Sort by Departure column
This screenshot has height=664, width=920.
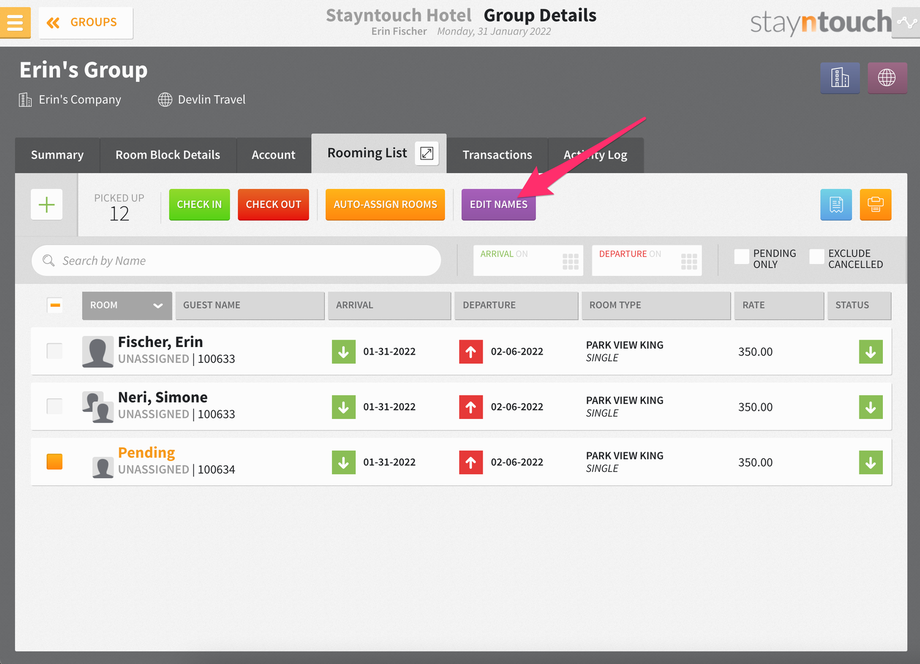pos(516,306)
